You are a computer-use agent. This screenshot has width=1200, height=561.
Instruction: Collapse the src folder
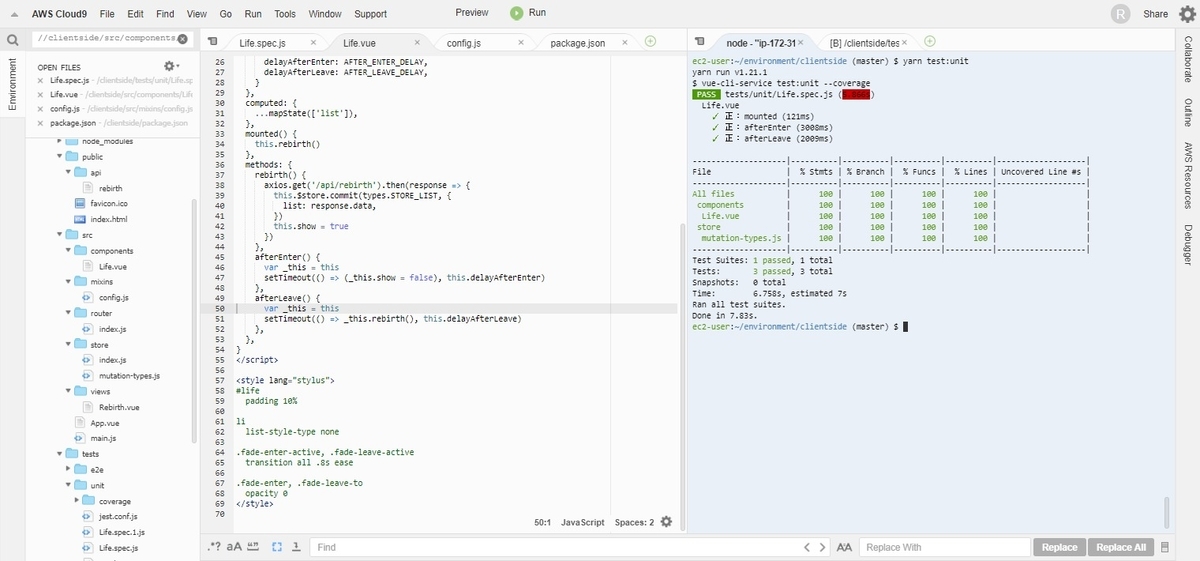tap(60, 235)
